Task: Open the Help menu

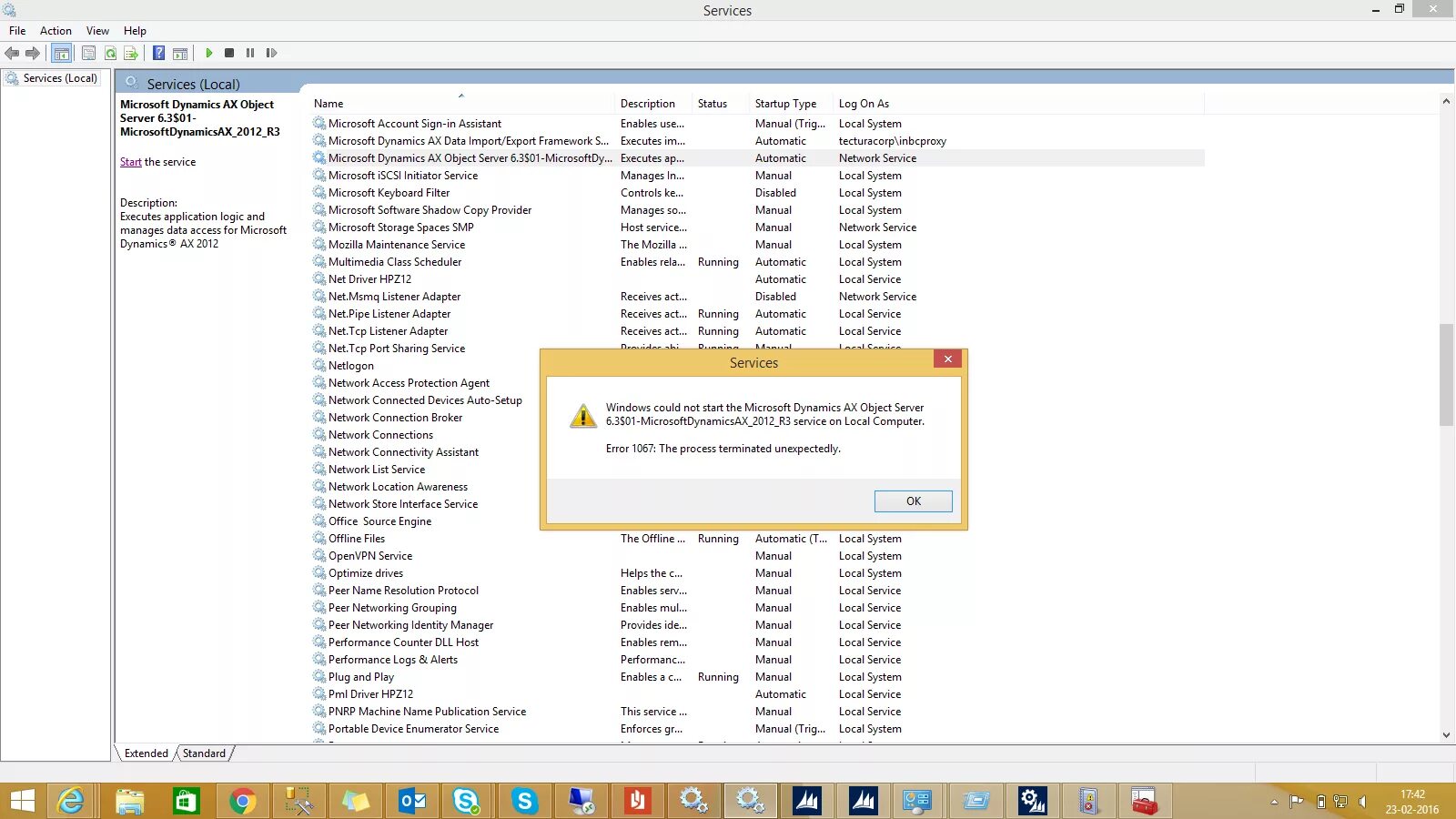Action: pos(135,30)
